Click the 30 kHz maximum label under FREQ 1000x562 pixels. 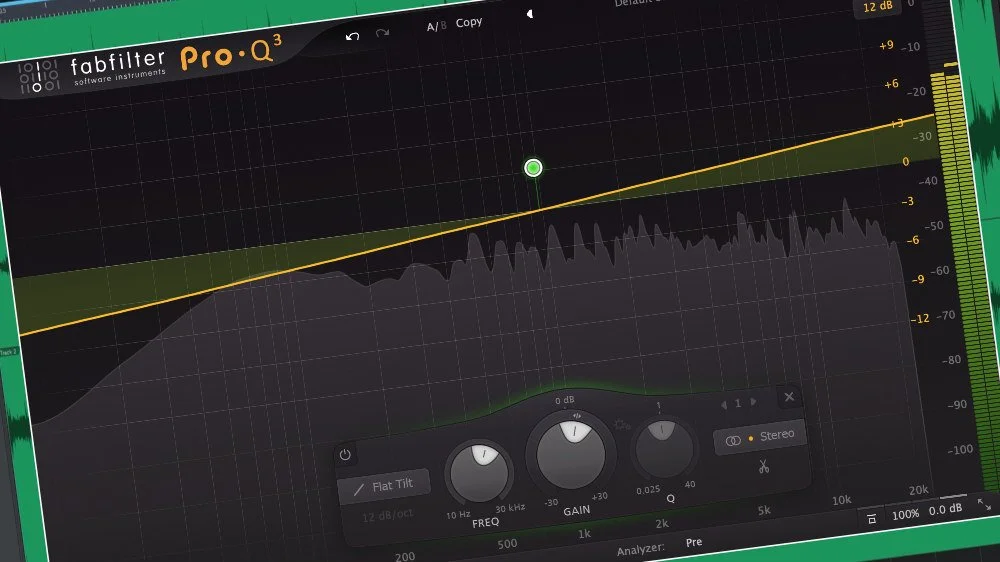[x=510, y=508]
